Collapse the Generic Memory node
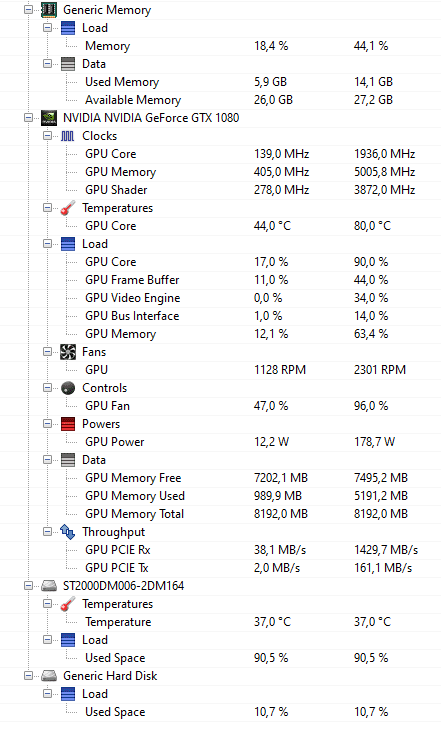 pos(28,9)
